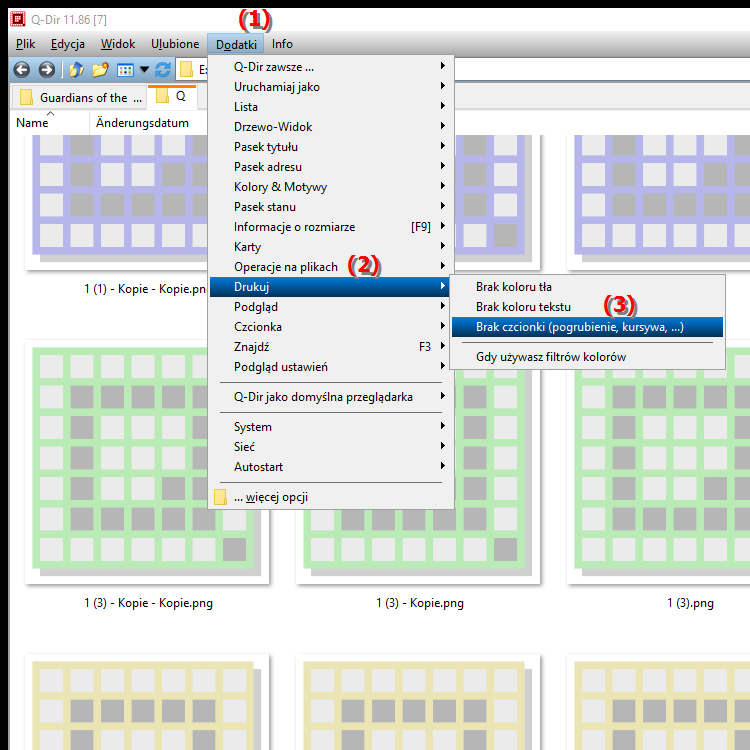Open the Autostart submenu
This screenshot has width=750, height=750.
(331, 467)
